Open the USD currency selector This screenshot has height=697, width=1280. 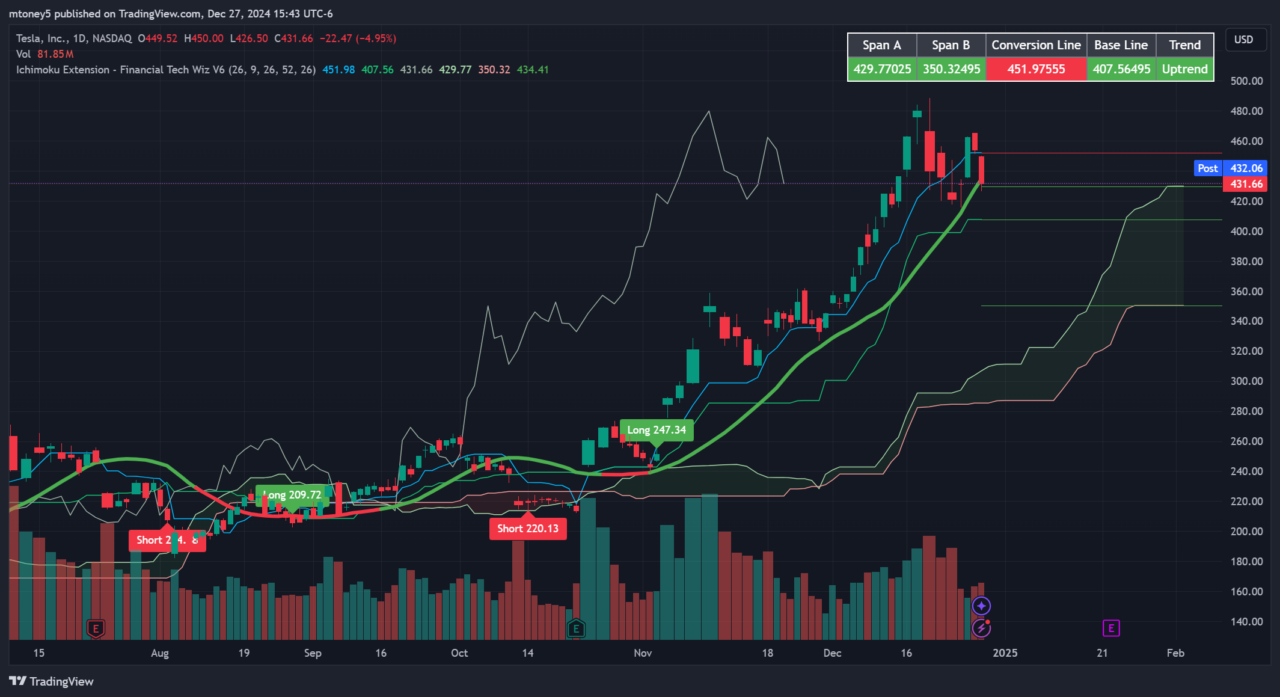pyautogui.click(x=1244, y=40)
